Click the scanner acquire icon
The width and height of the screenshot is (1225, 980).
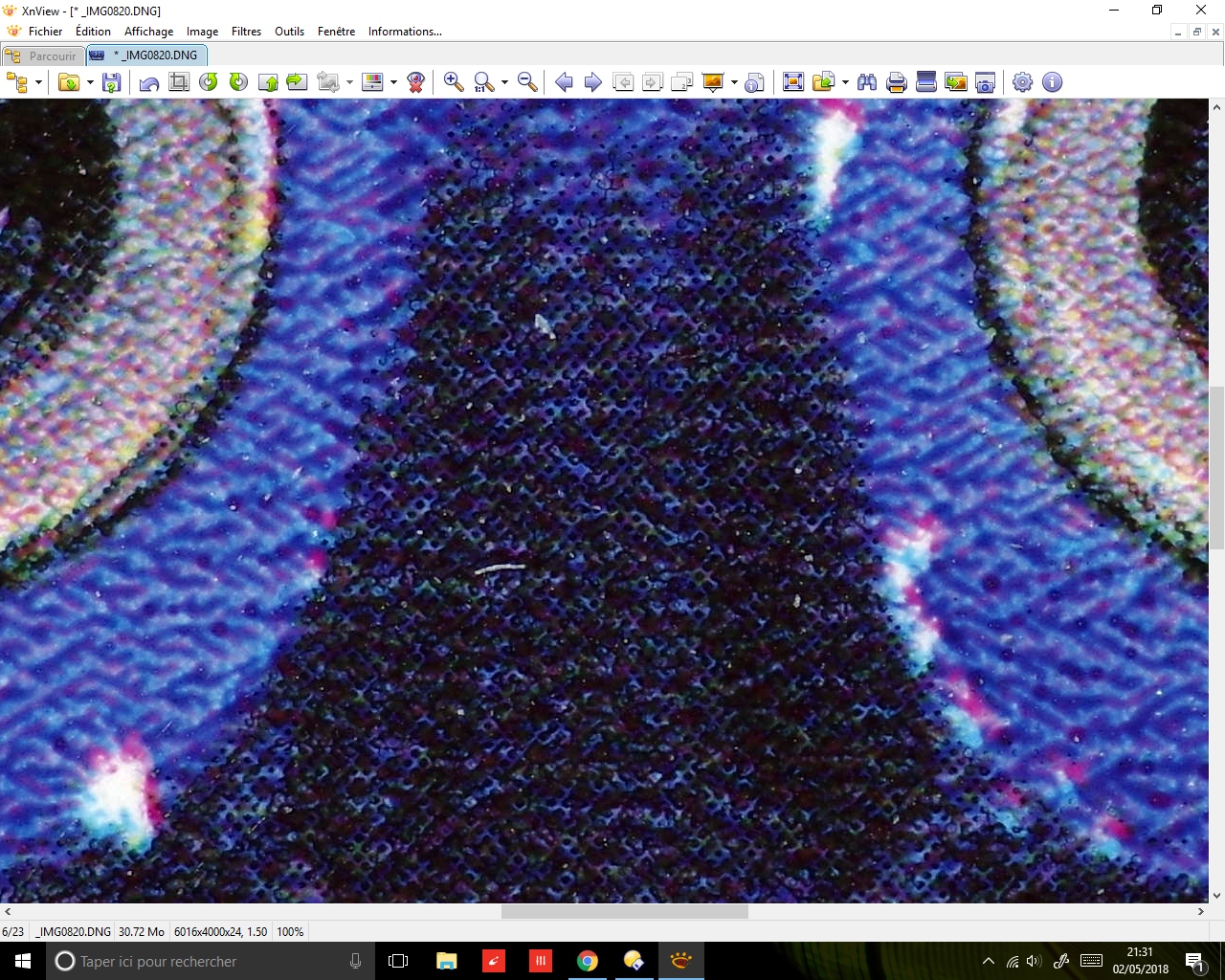pos(926,82)
